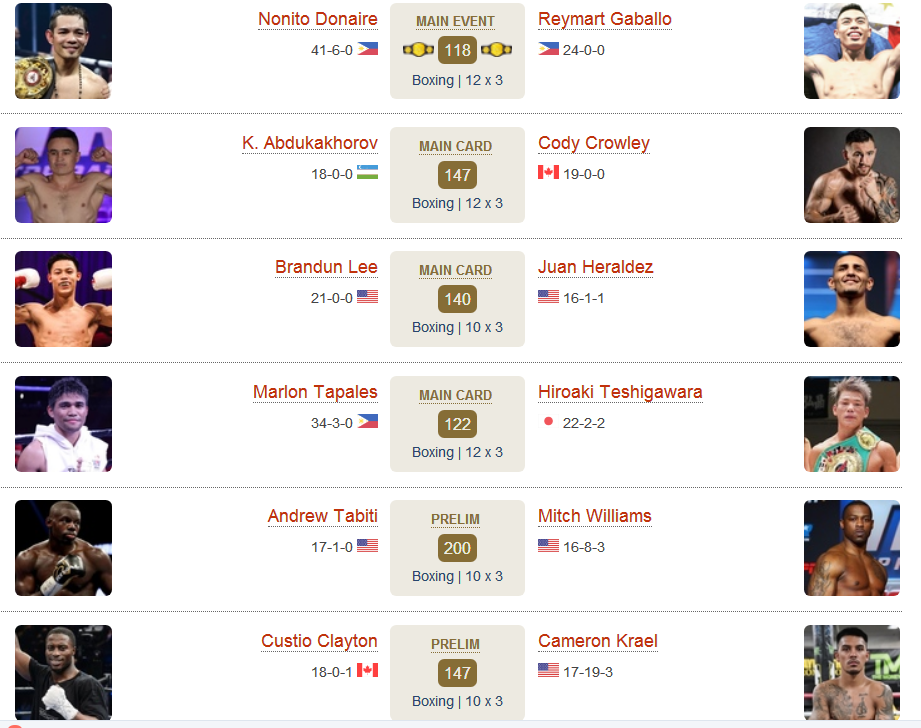Open Juan Heraldez's photo thumbnail

852,299
